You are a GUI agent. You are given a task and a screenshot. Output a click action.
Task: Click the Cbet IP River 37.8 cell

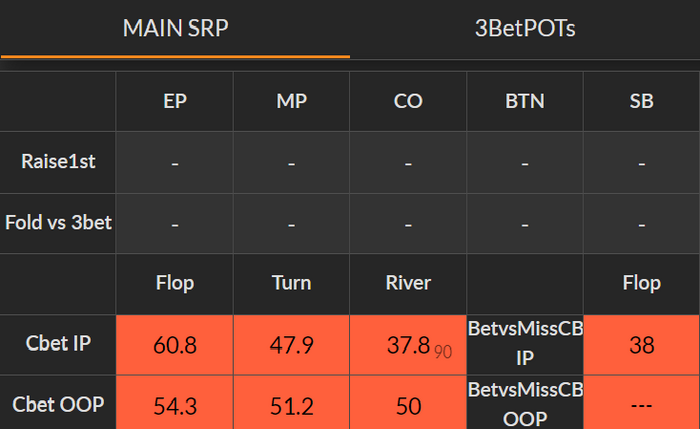[x=408, y=345]
